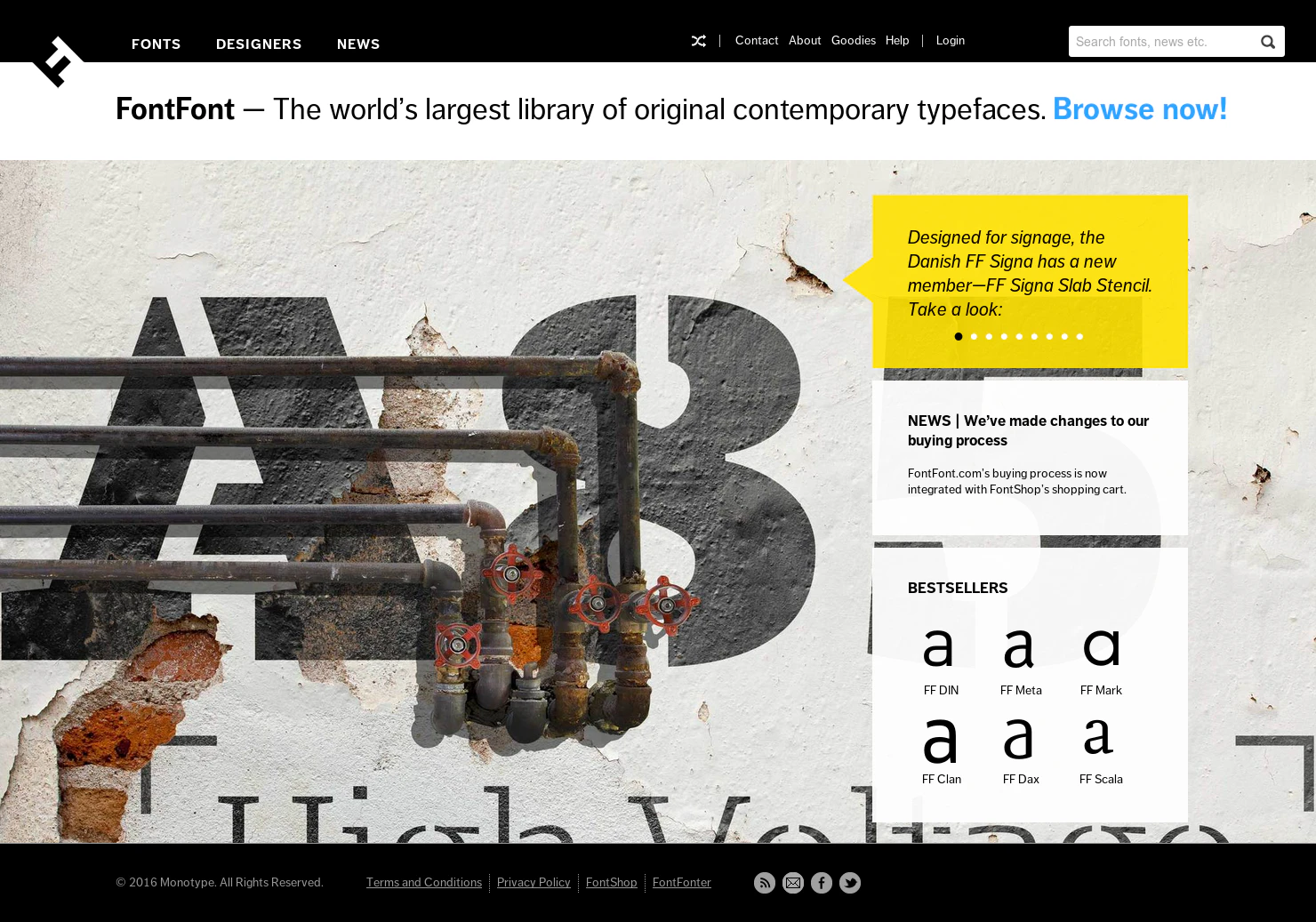
Task: Select the FF Meta specimen thumbnail
Action: [x=1020, y=648]
